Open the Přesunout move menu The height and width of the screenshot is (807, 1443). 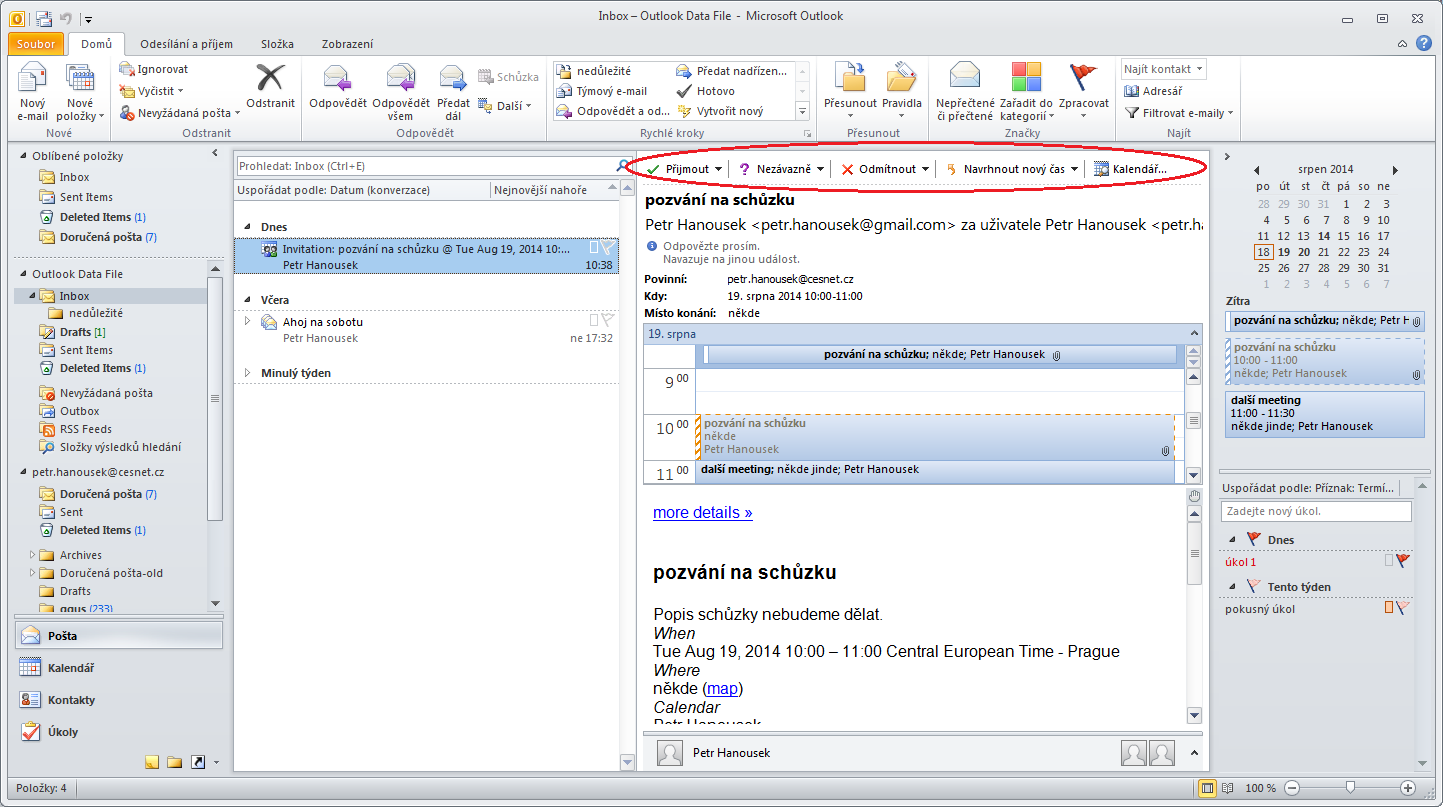(850, 93)
